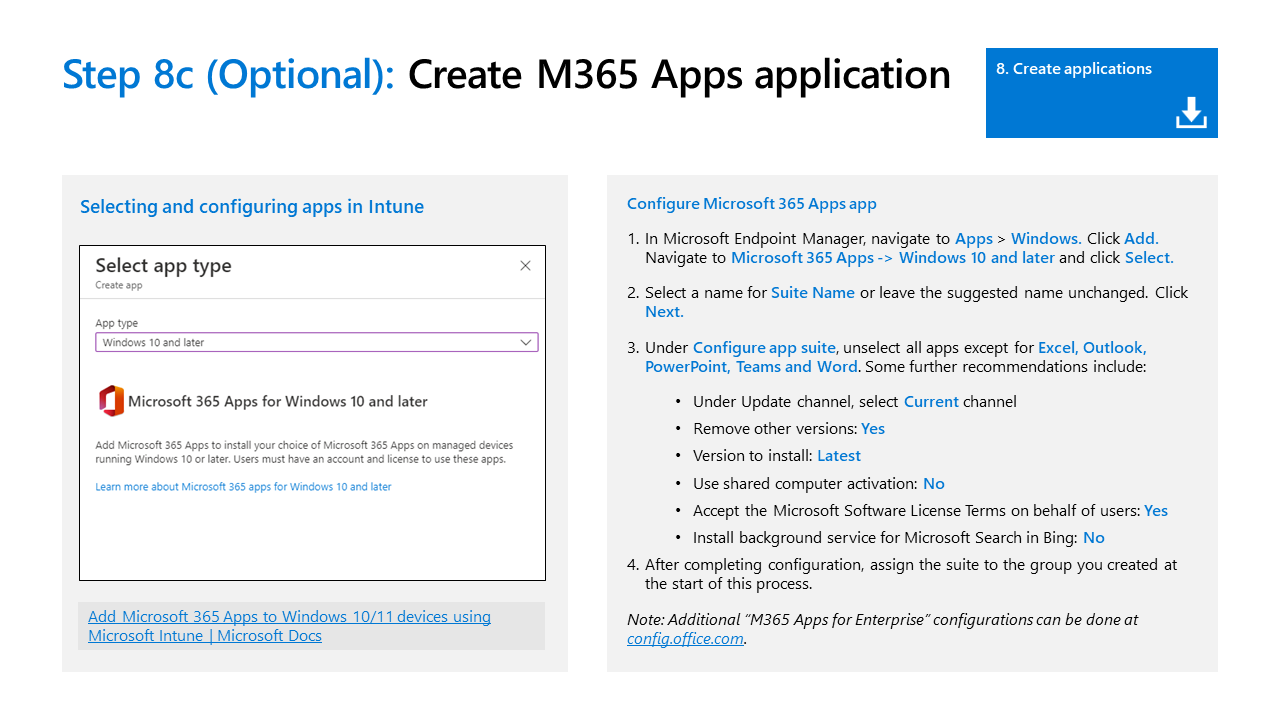Click the download icon in blue tile

tap(1191, 113)
